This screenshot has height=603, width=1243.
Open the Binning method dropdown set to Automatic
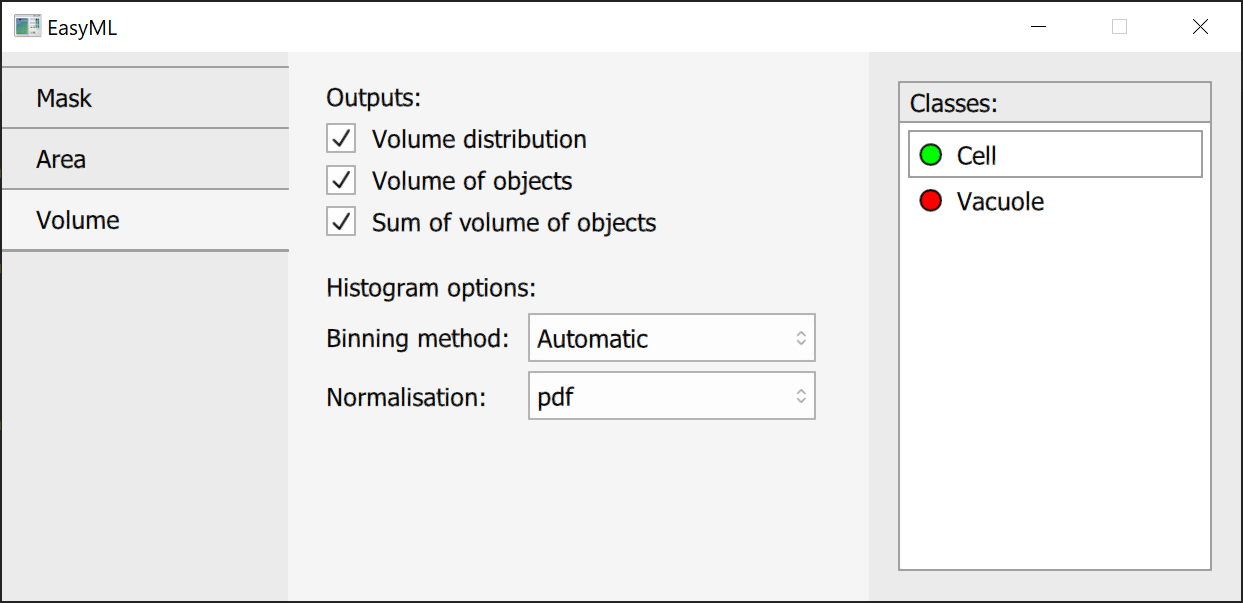pos(670,339)
